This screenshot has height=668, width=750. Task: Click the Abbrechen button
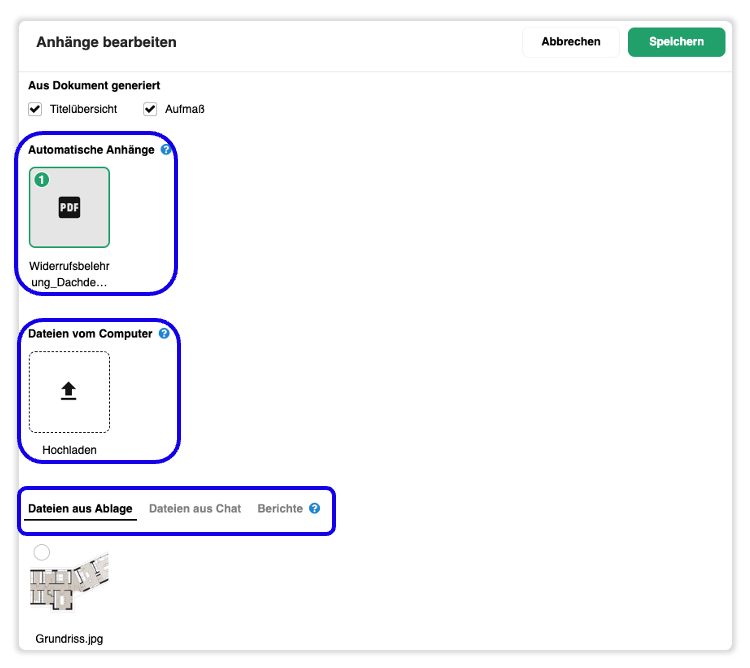[571, 42]
